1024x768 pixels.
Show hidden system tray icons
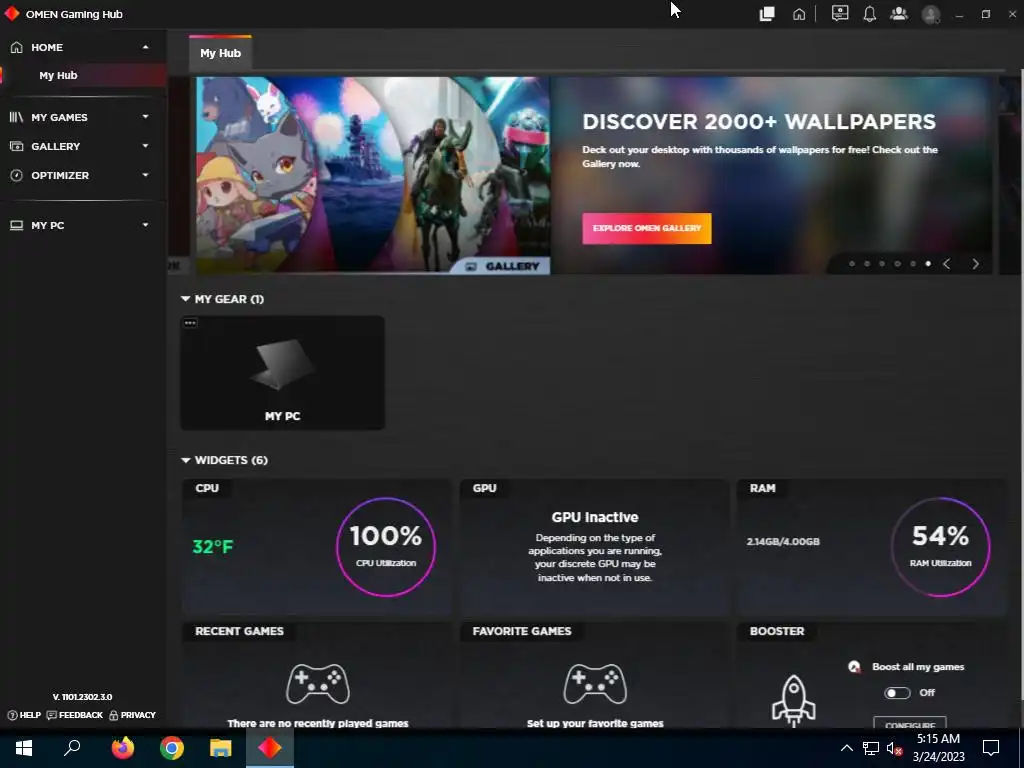846,748
